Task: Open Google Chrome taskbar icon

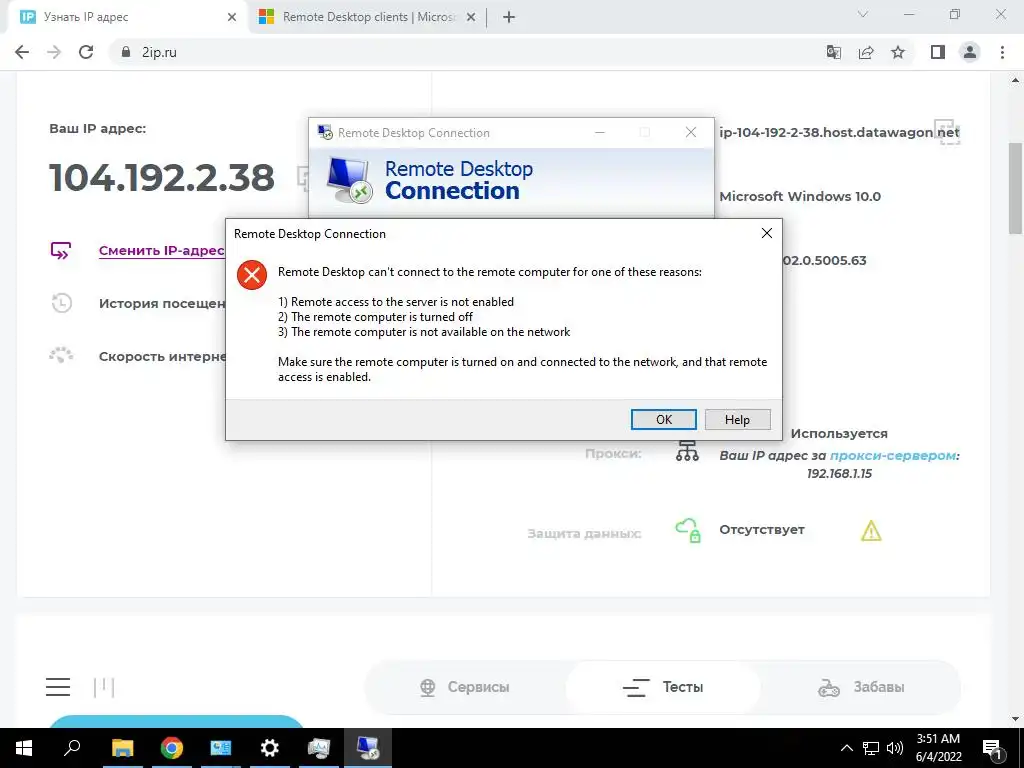Action: [x=172, y=748]
